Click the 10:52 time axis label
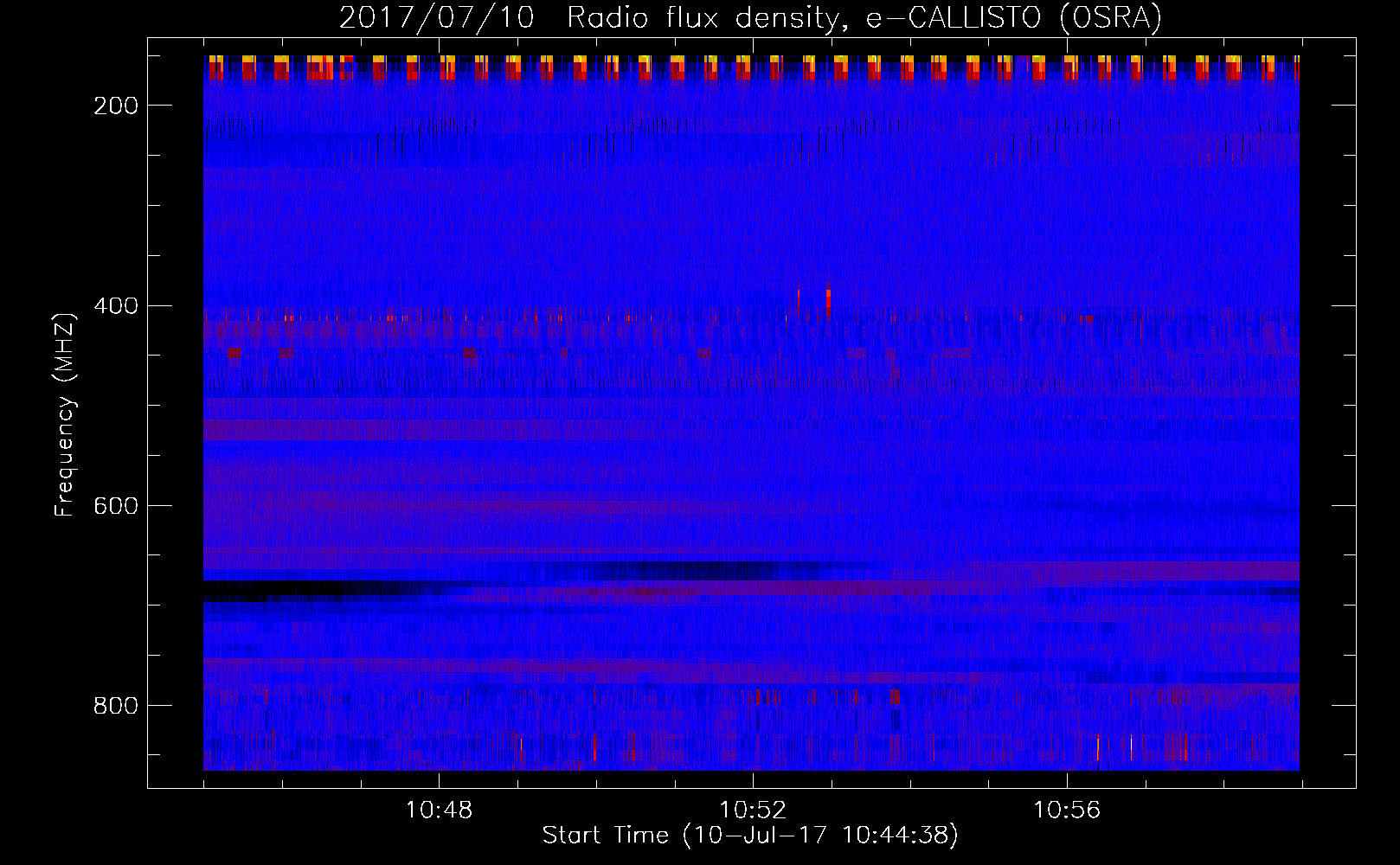 (x=753, y=811)
